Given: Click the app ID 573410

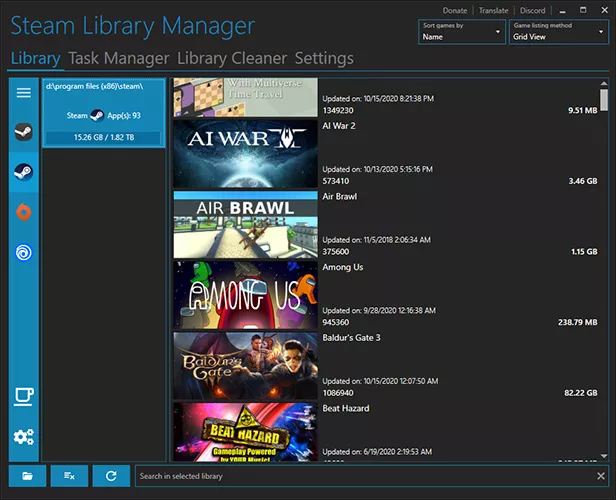Looking at the screenshot, I should 336,181.
